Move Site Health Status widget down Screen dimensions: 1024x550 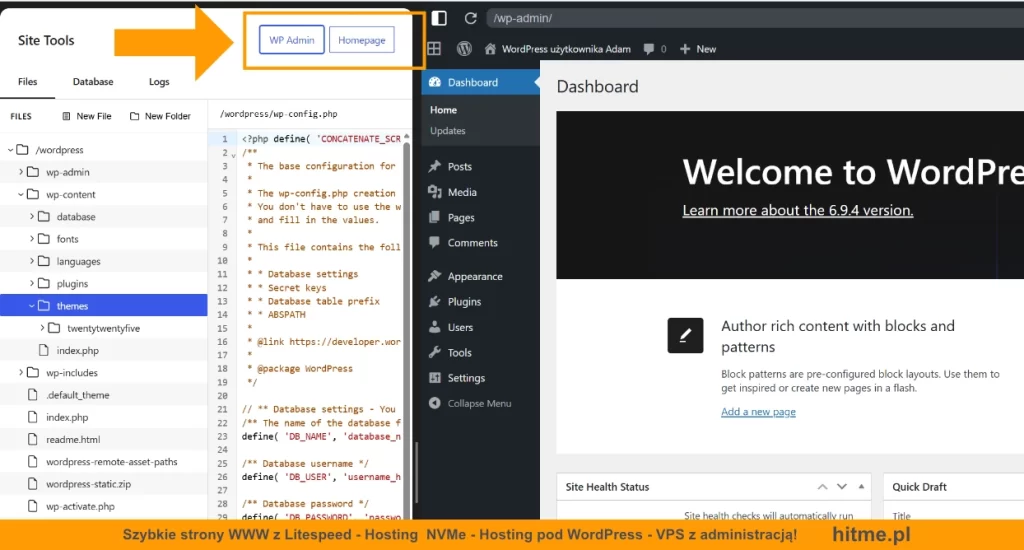(842, 487)
